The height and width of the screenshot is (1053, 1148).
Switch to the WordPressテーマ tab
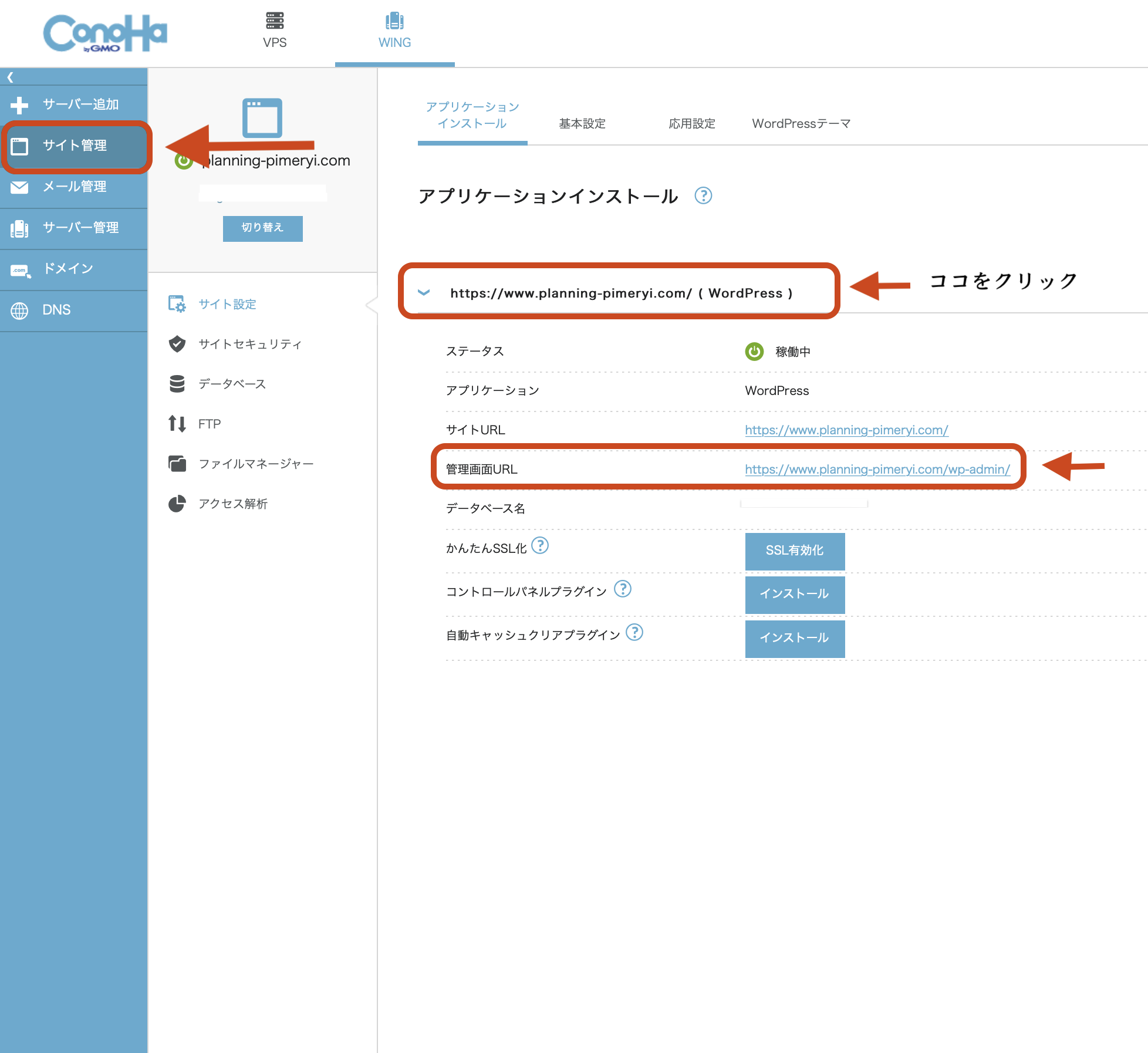coord(801,124)
